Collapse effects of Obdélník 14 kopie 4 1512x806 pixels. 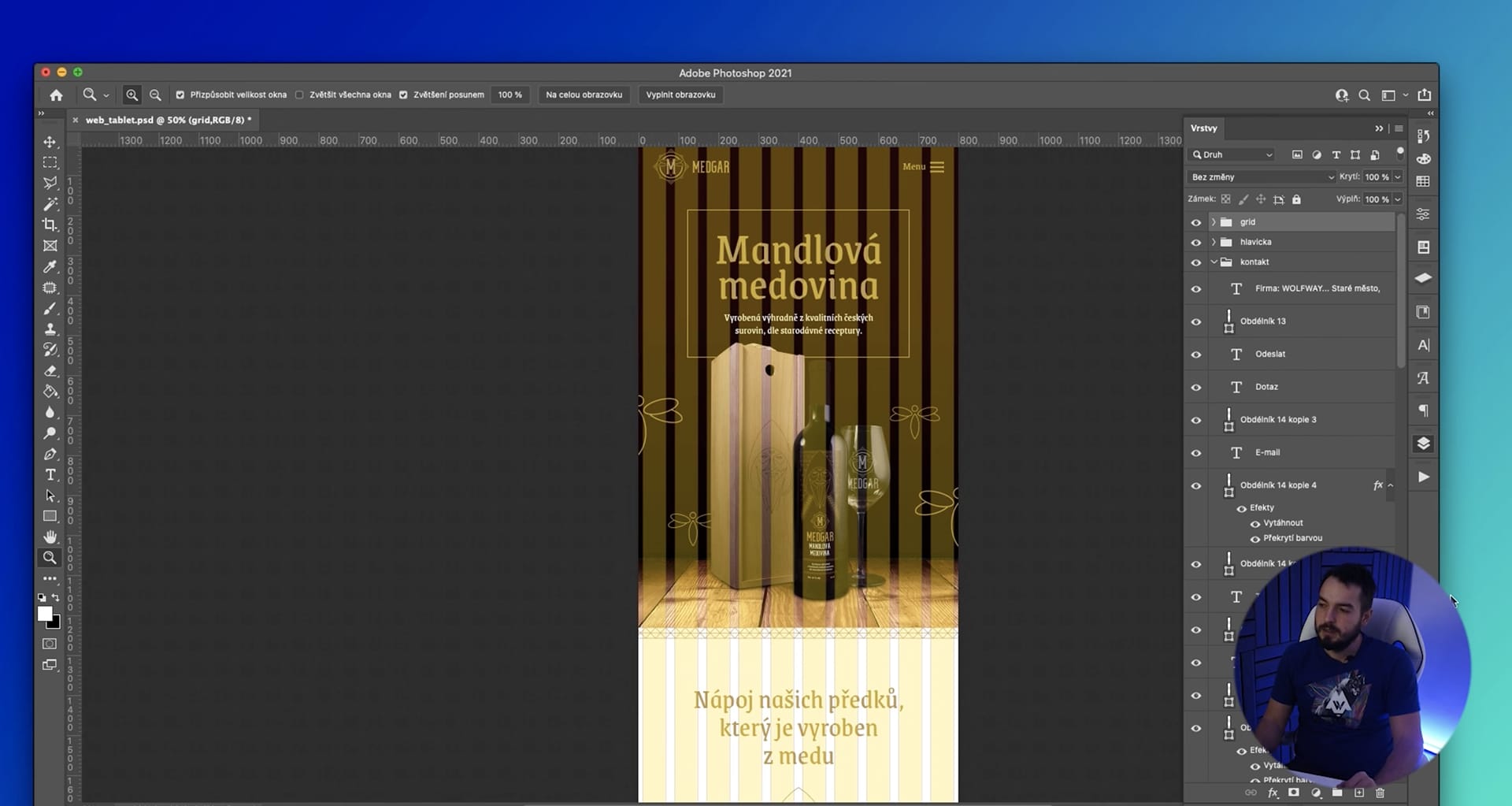(1391, 485)
